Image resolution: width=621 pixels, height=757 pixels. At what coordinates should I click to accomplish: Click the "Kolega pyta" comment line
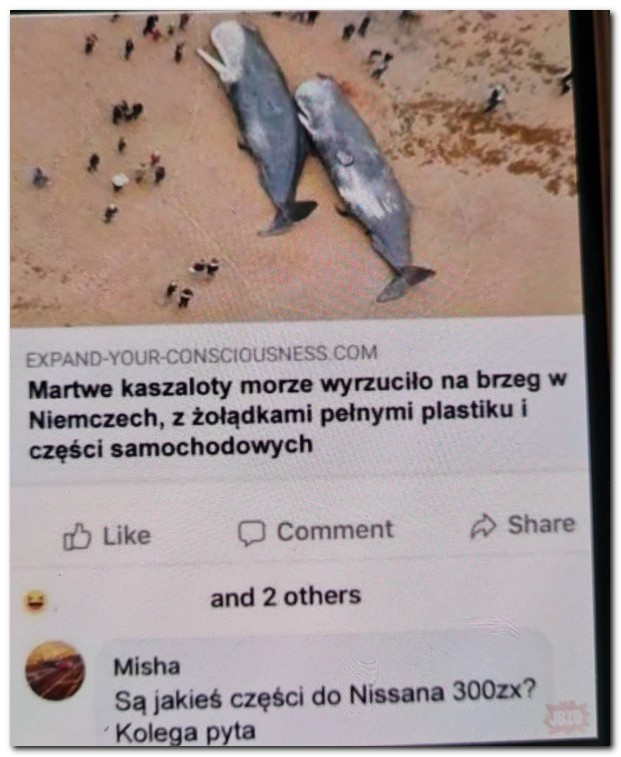[x=185, y=733]
